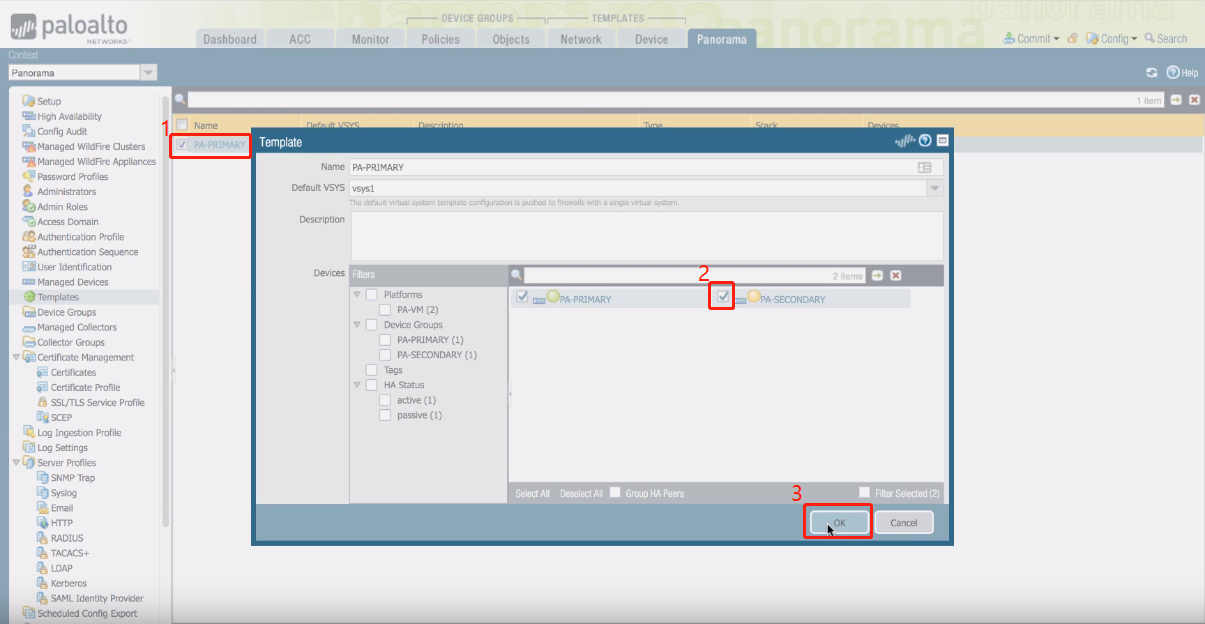The height and width of the screenshot is (624, 1205).
Task: Open the Context Panorama dropdown
Action: tap(148, 73)
